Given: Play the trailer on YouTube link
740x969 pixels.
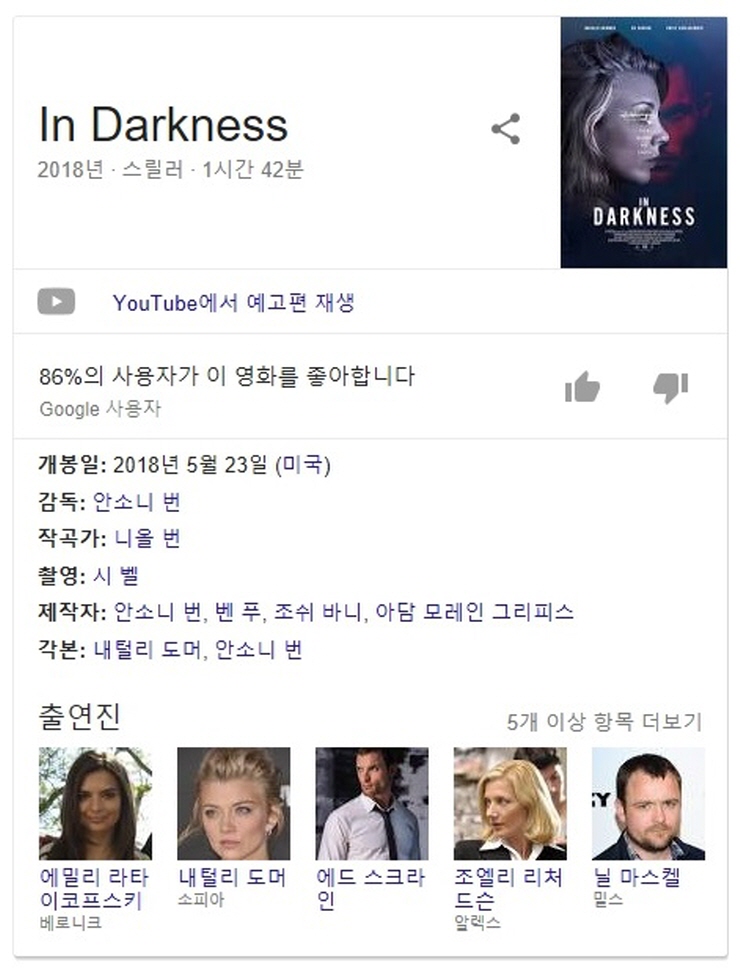Looking at the screenshot, I should tap(234, 303).
